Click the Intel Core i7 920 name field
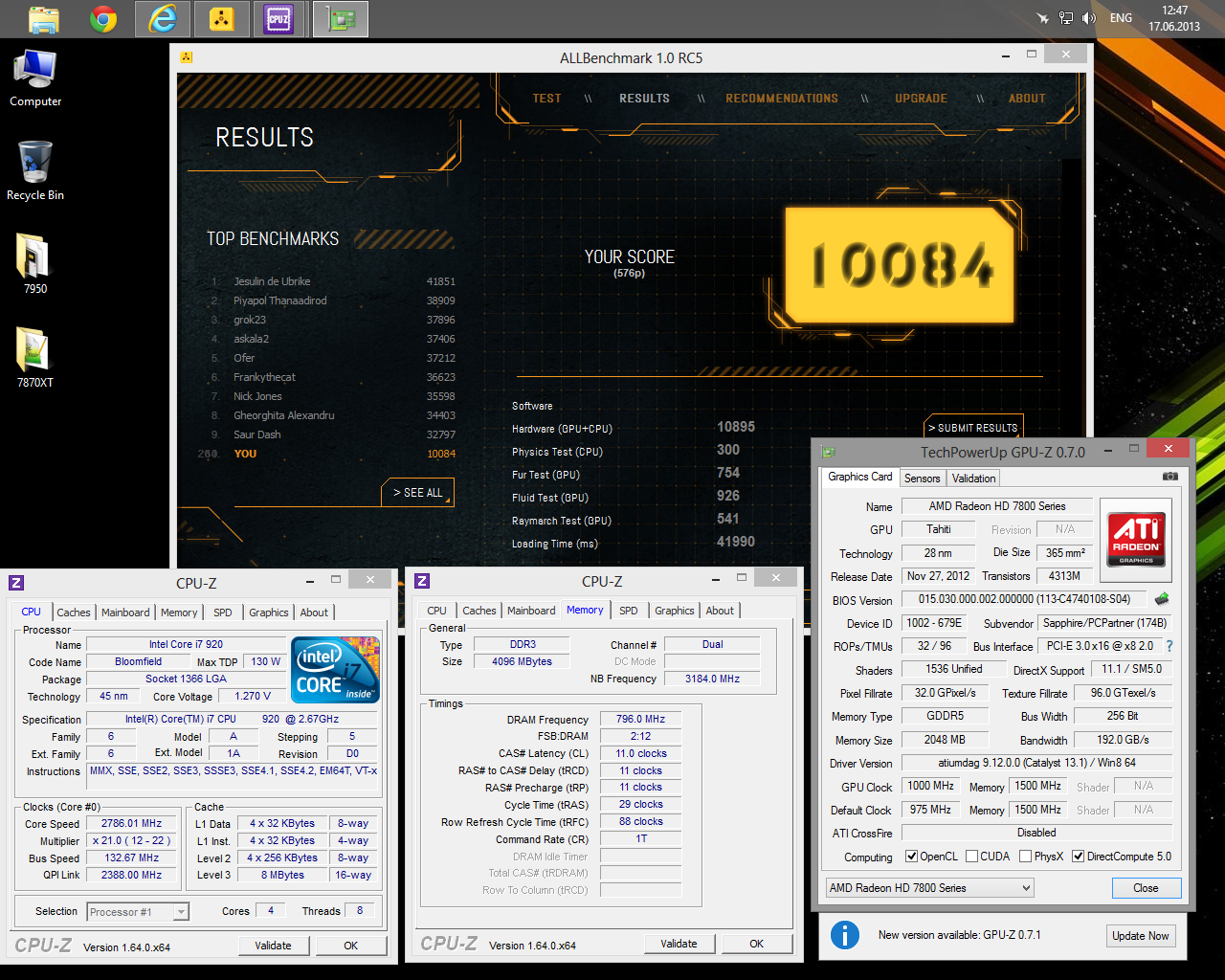 pyautogui.click(x=186, y=644)
